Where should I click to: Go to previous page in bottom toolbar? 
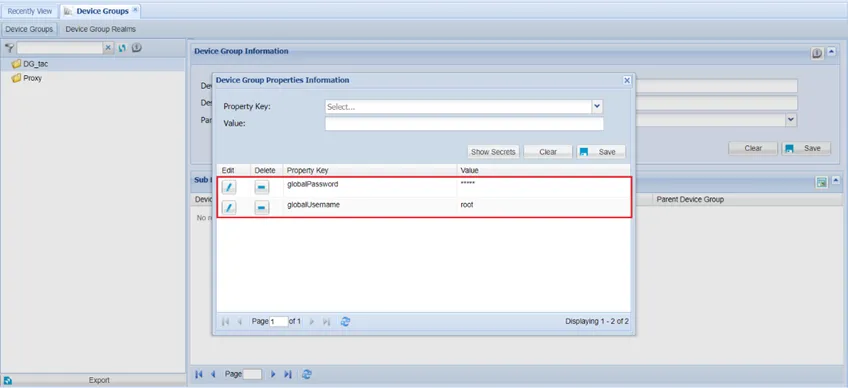(213, 374)
